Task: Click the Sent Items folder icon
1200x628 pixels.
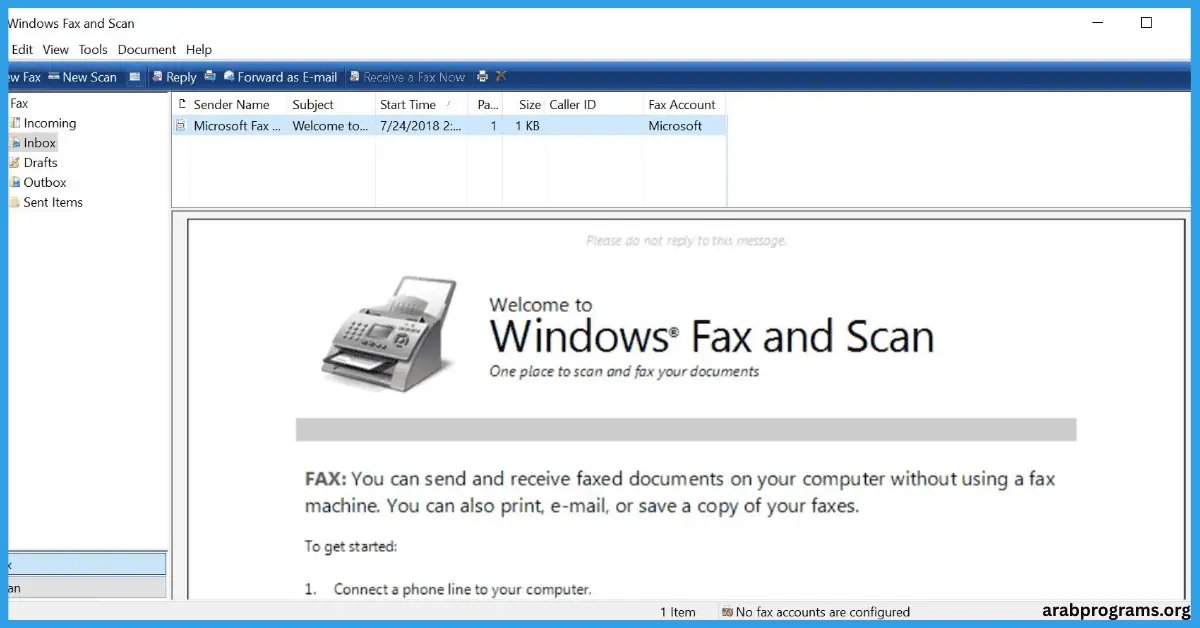Action: tap(14, 202)
